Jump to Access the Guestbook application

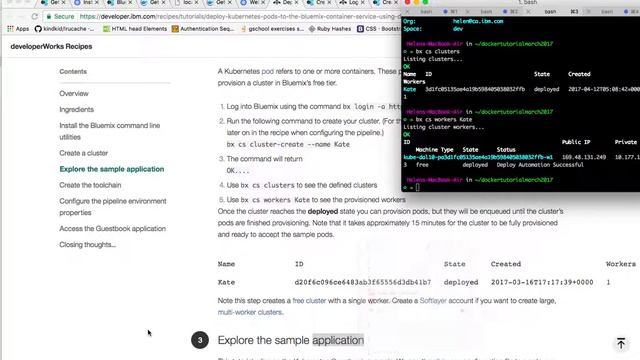pyautogui.click(x=113, y=229)
